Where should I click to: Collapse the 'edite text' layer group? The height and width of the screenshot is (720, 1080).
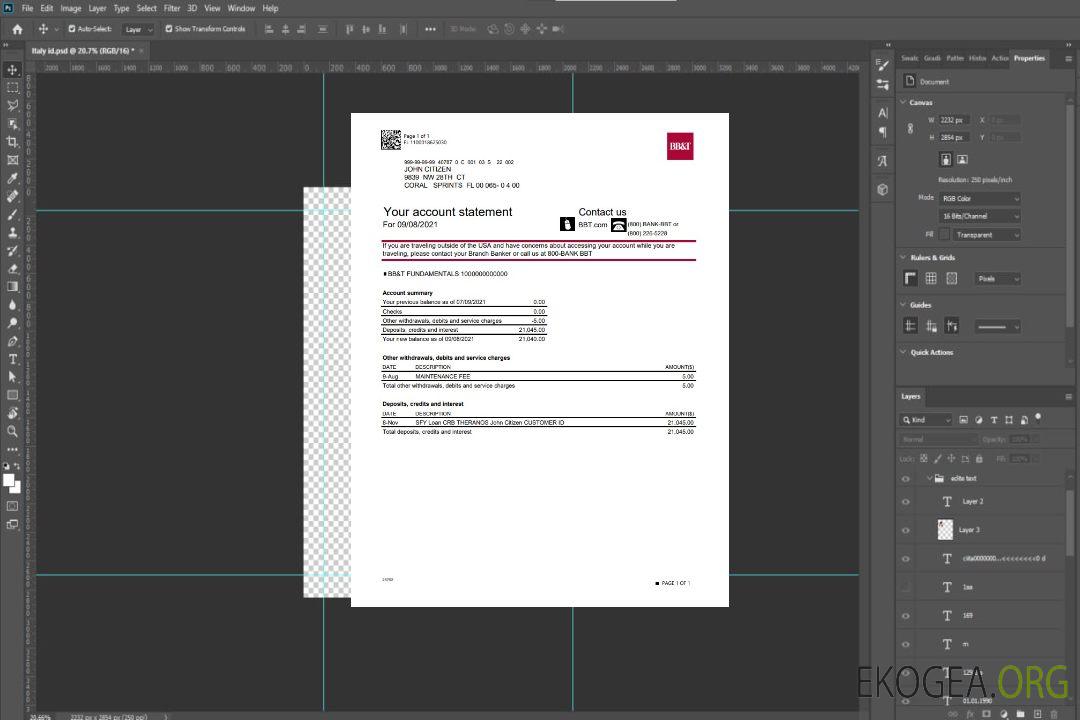[929, 478]
